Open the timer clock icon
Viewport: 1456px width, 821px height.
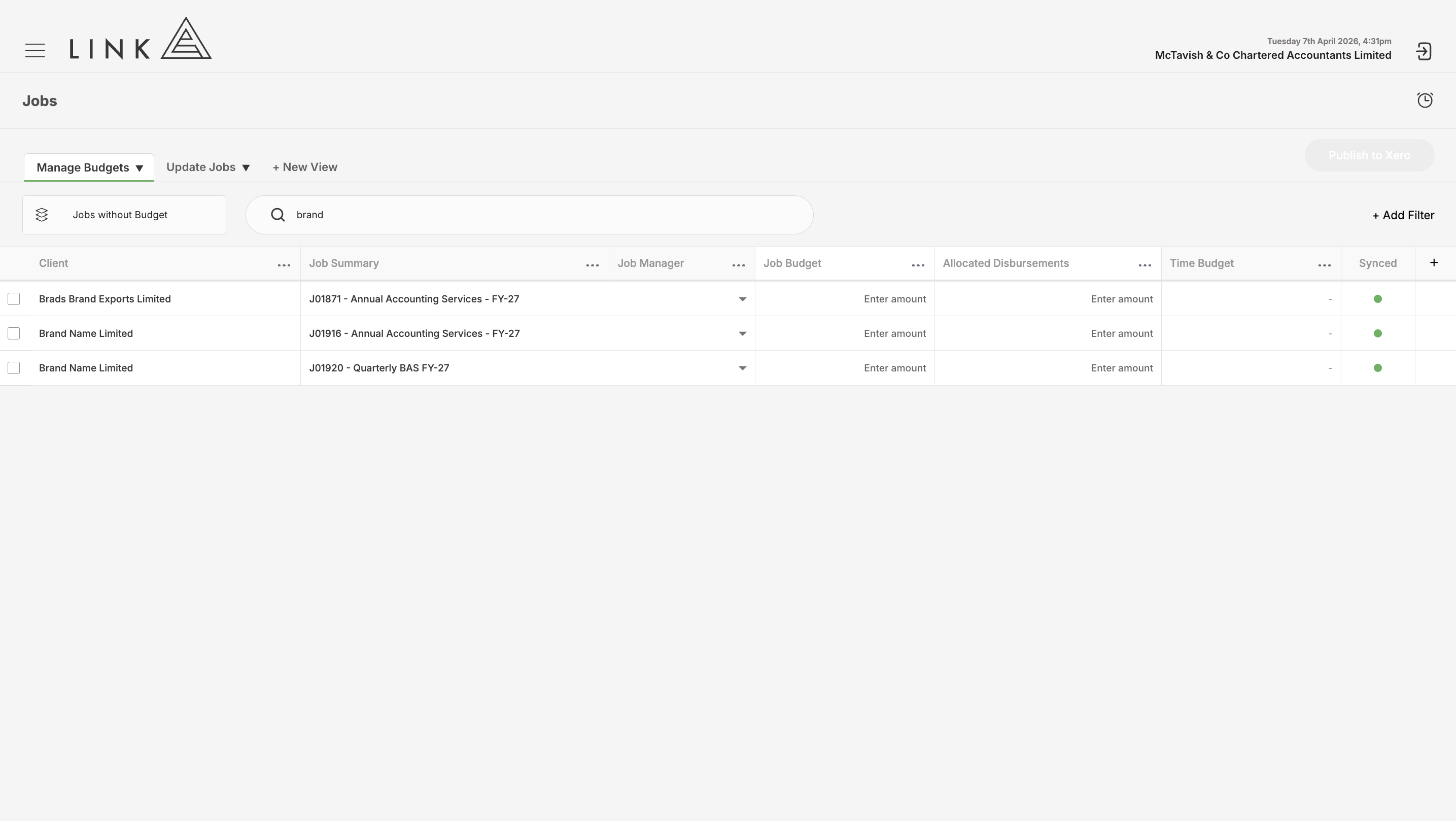tap(1425, 100)
